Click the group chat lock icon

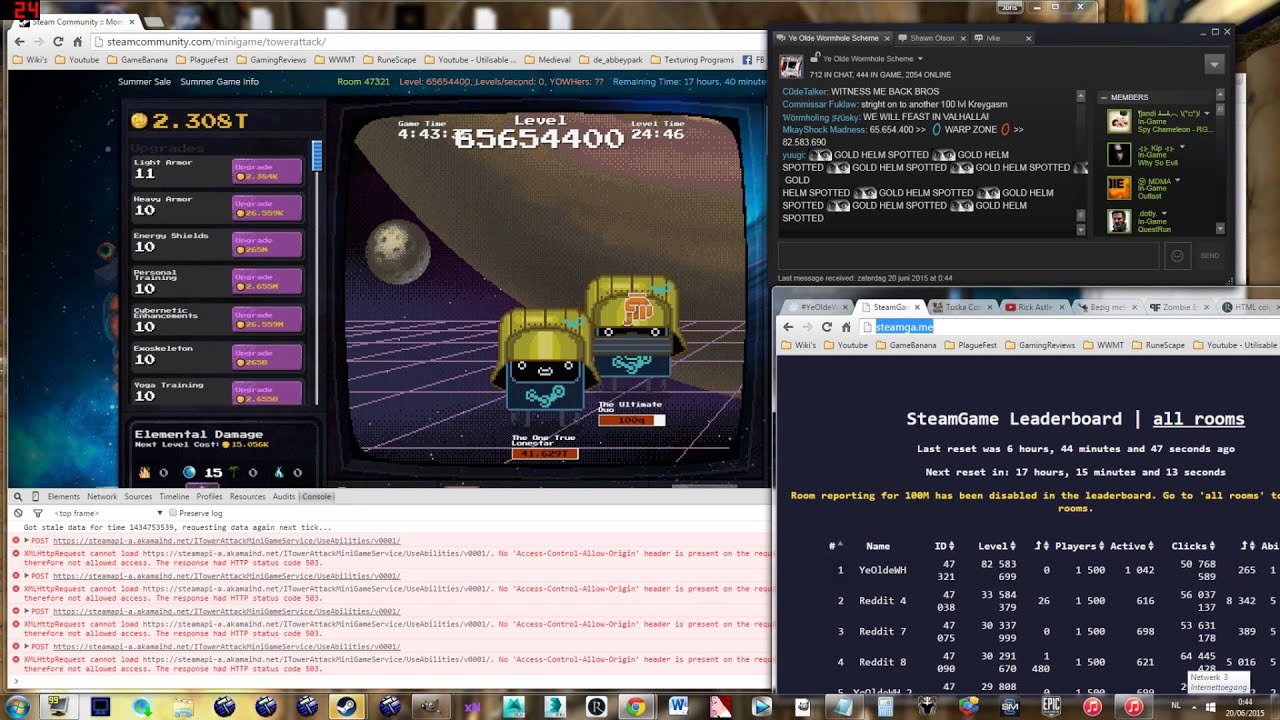[816, 58]
